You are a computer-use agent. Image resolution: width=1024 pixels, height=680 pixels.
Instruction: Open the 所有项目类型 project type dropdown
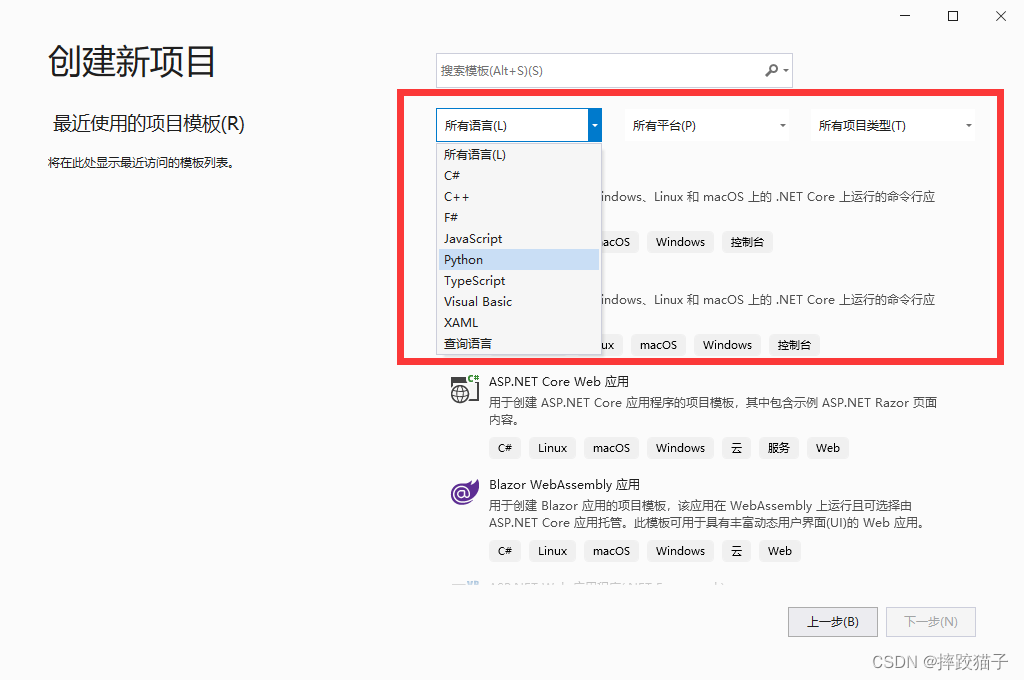pyautogui.click(x=893, y=125)
